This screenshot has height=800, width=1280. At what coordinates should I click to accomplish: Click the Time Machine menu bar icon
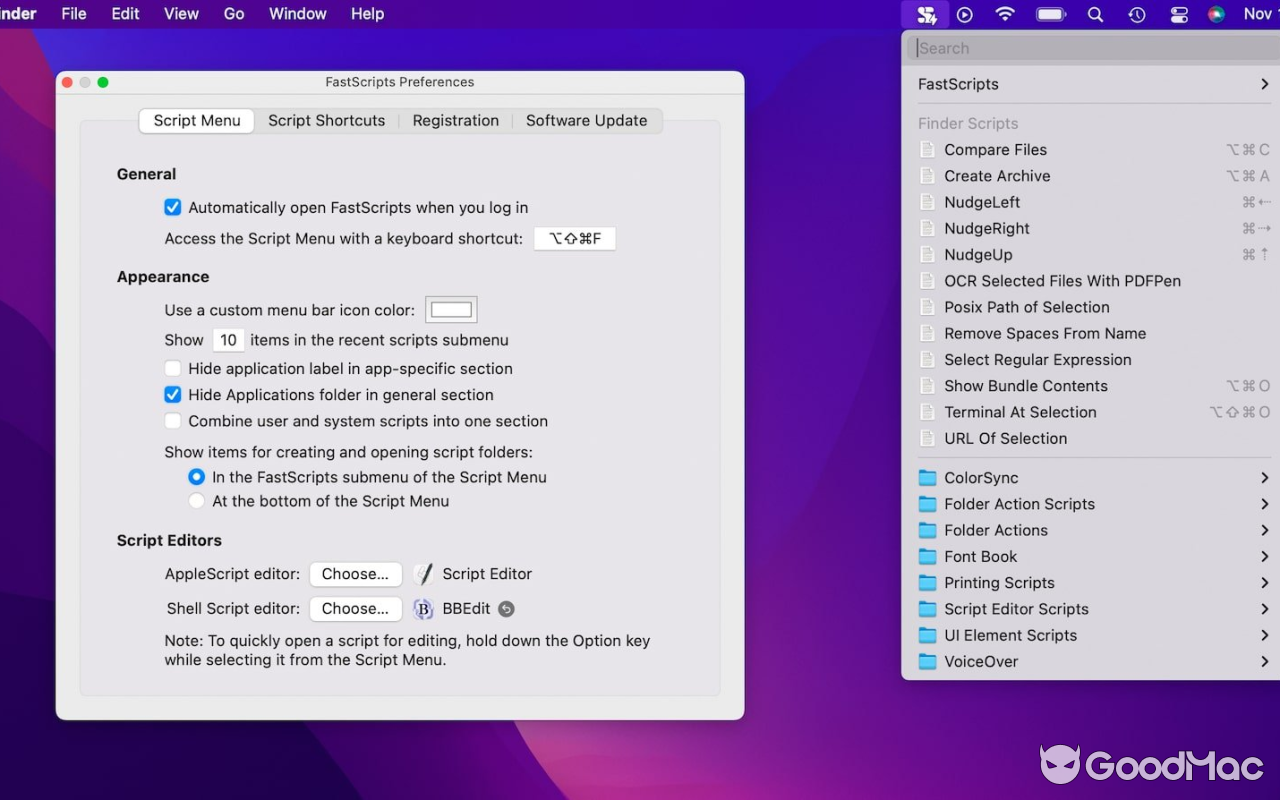tap(1137, 14)
